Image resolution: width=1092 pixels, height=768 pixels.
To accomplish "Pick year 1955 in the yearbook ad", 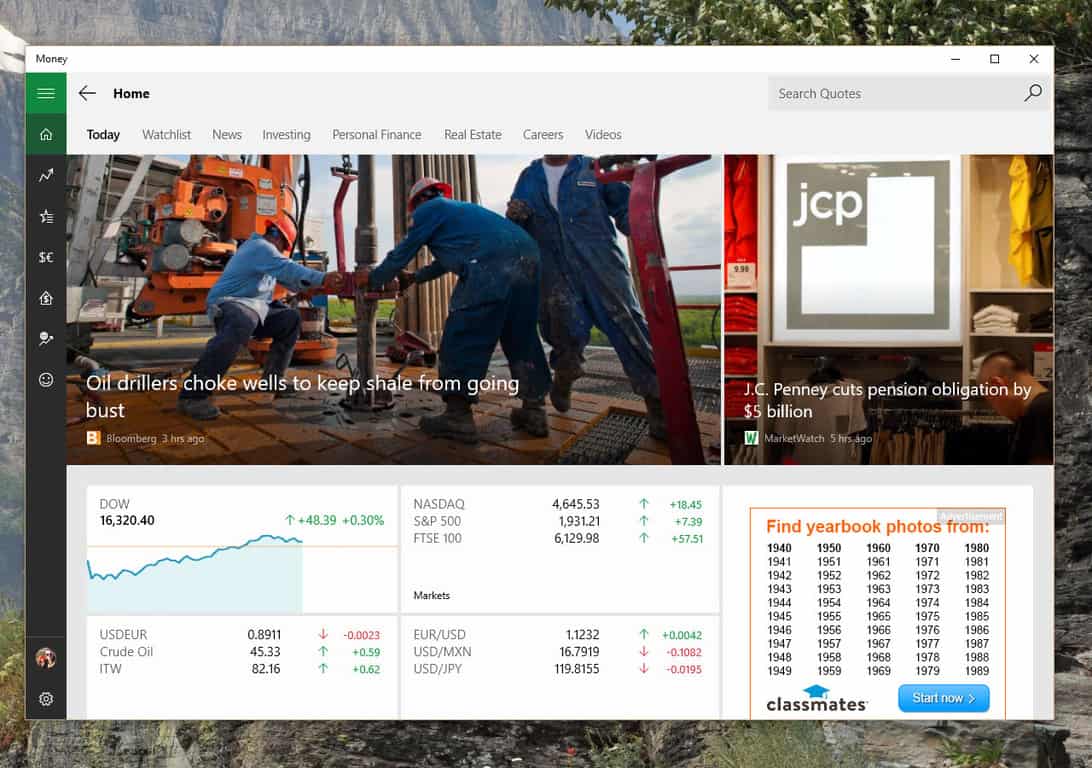I will click(829, 616).
